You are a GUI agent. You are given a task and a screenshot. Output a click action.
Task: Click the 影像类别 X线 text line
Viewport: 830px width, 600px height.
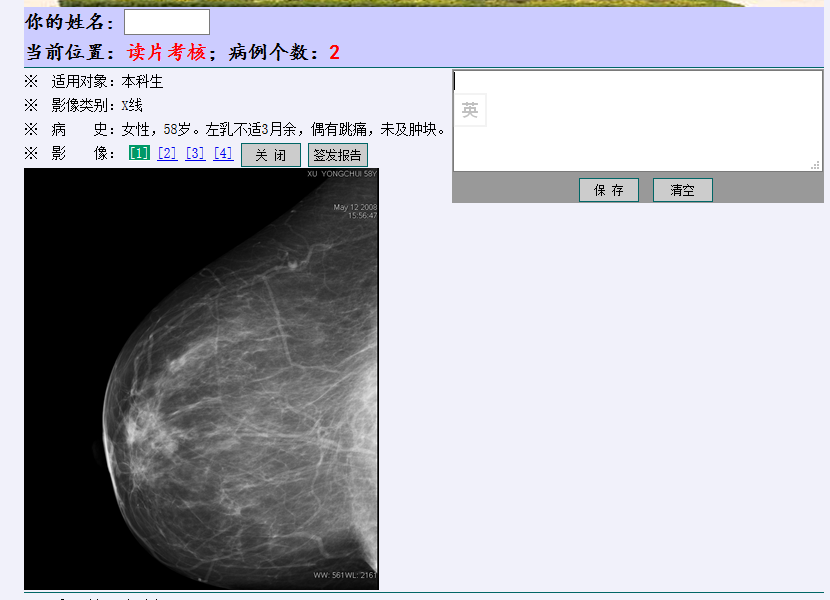click(97, 106)
